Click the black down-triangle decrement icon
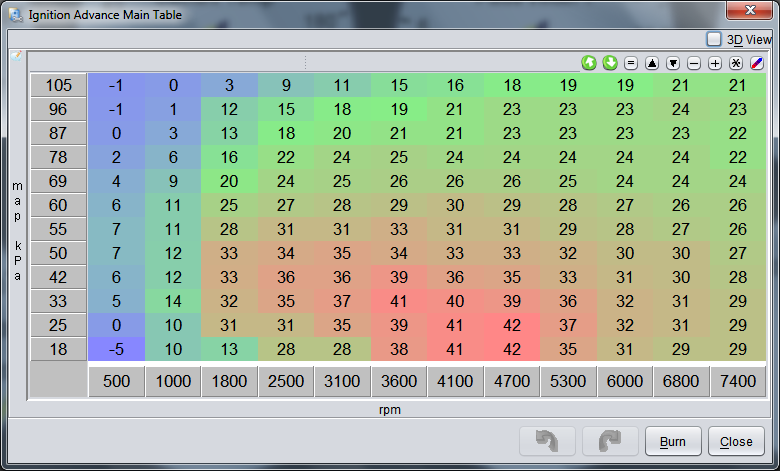This screenshot has width=780, height=471. [673, 63]
